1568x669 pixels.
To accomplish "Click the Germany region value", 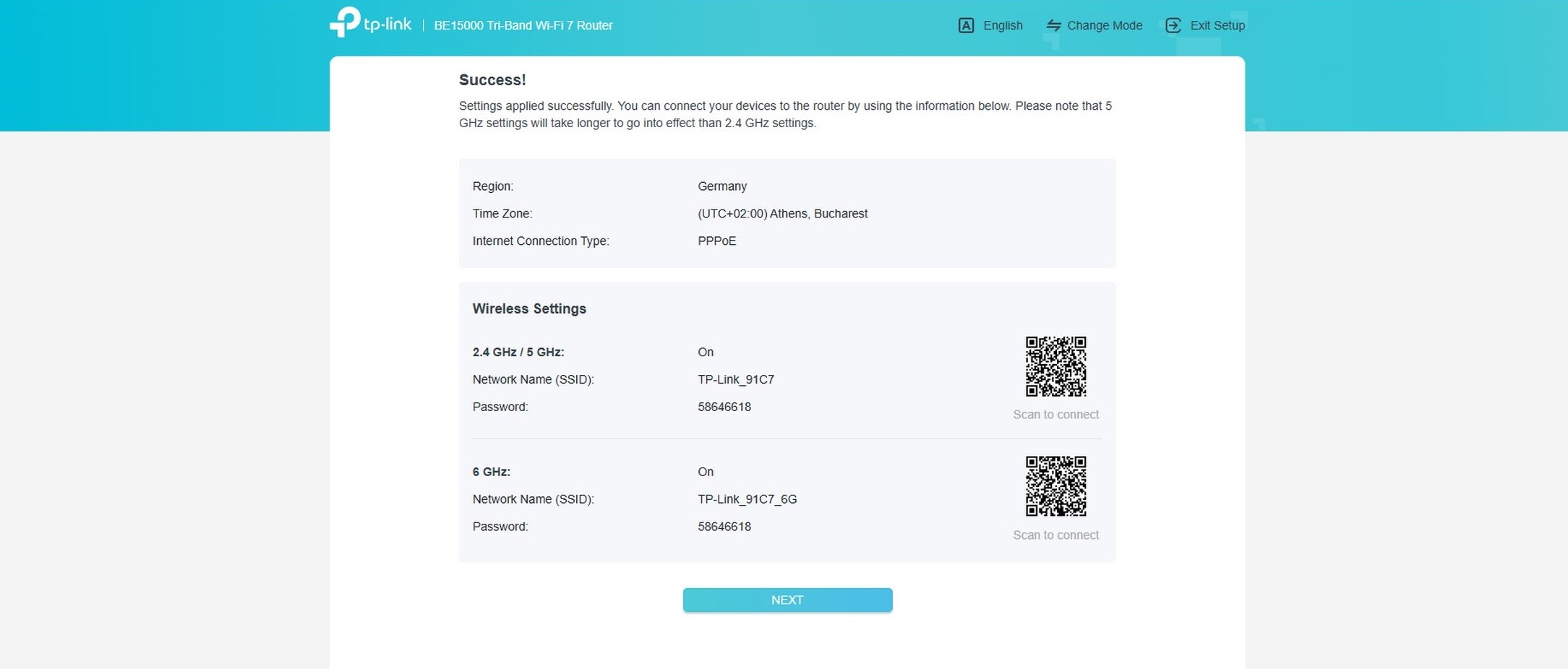I will click(x=721, y=186).
